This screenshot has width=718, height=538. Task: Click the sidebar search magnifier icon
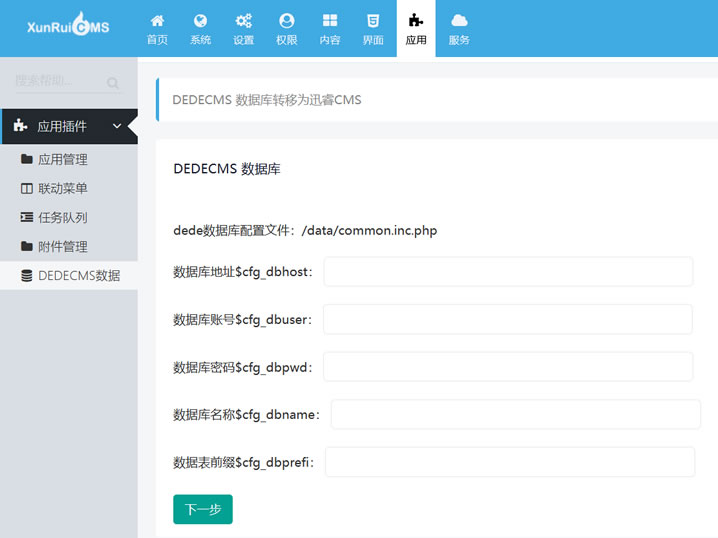click(112, 83)
